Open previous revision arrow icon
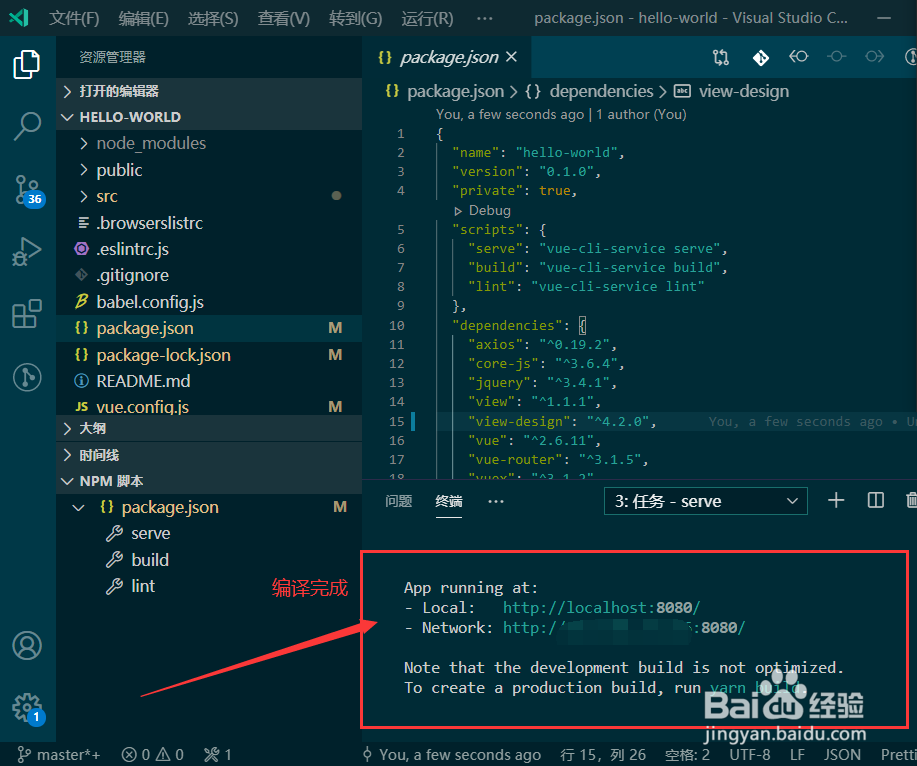 tap(798, 57)
